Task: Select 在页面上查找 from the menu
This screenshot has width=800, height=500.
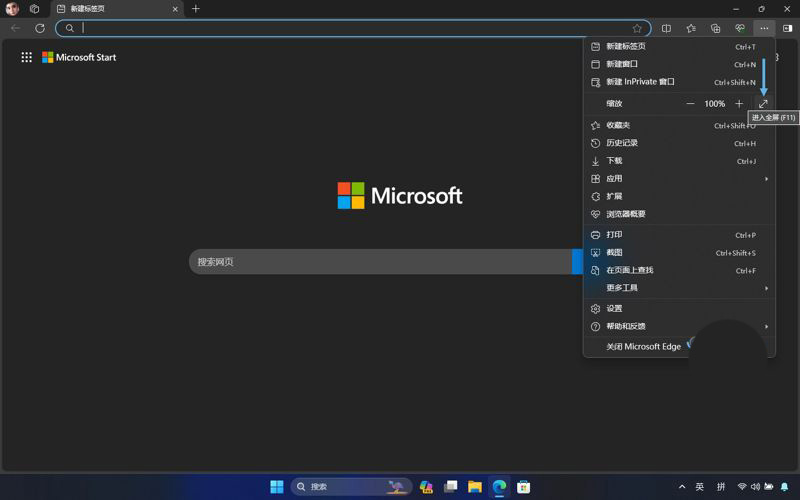Action: [679, 270]
